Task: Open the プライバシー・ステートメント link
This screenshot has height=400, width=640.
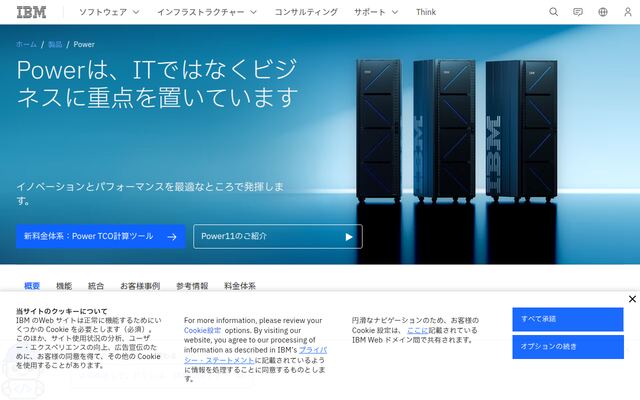Action: 255,355
